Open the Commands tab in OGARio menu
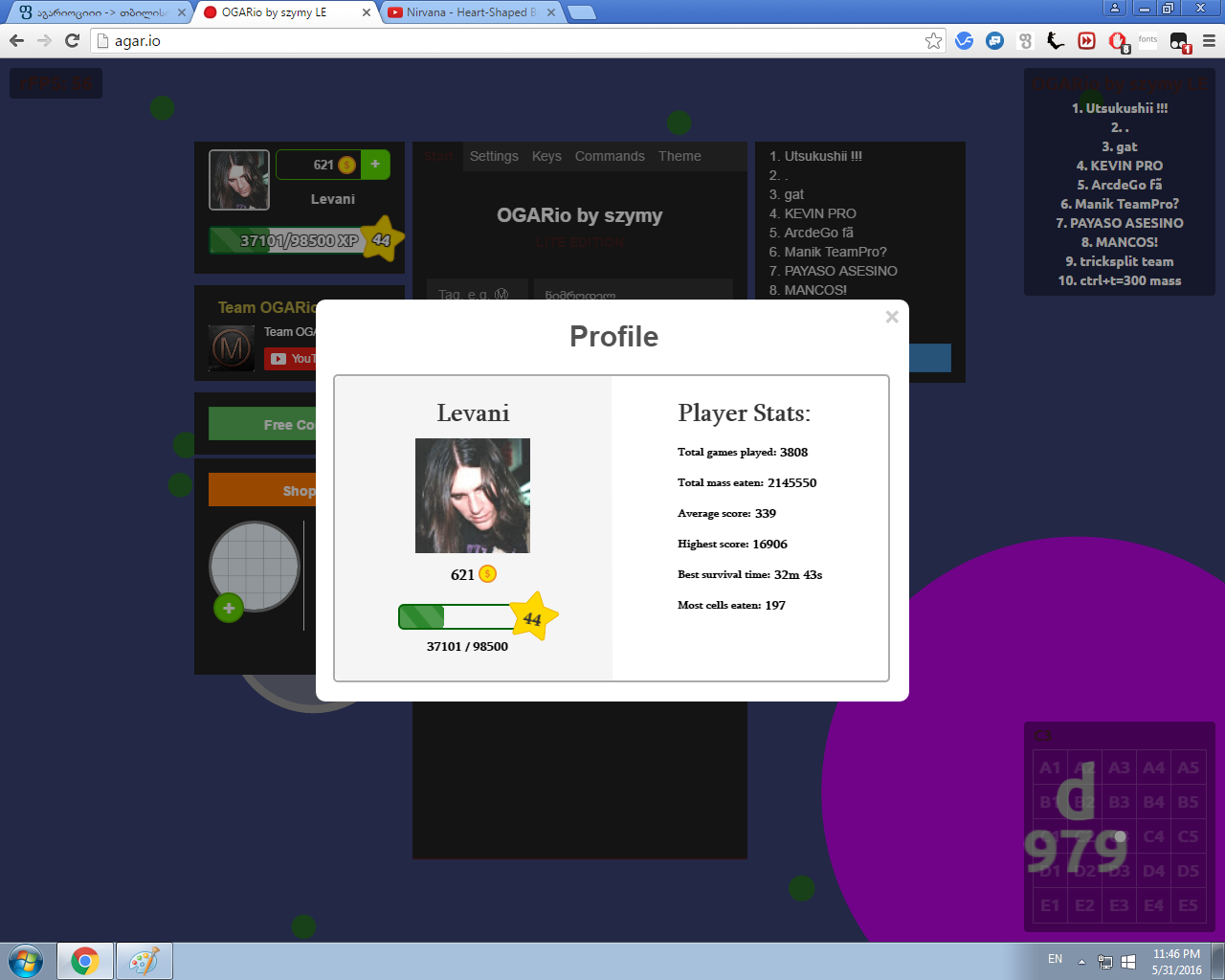This screenshot has width=1225, height=980. [610, 156]
